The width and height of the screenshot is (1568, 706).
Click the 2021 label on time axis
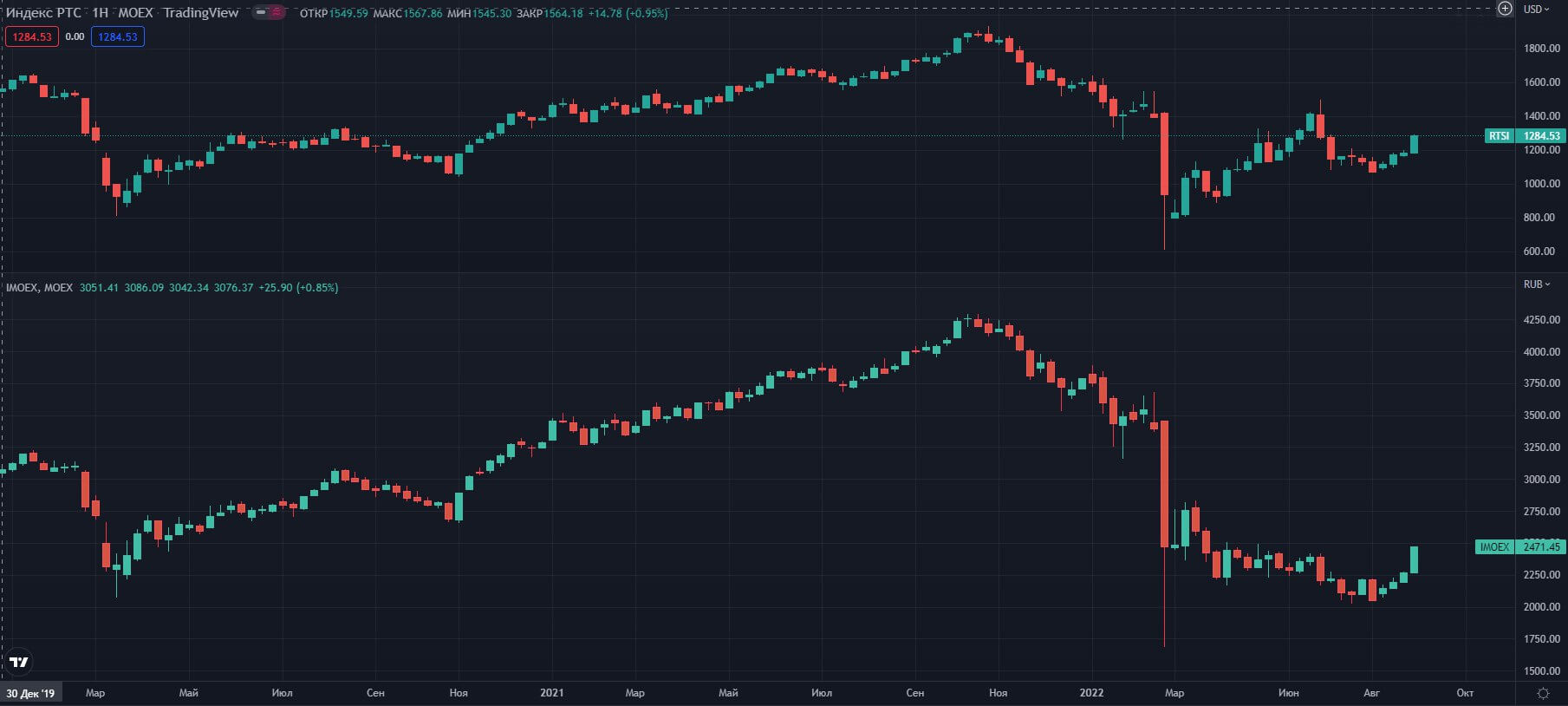(551, 692)
